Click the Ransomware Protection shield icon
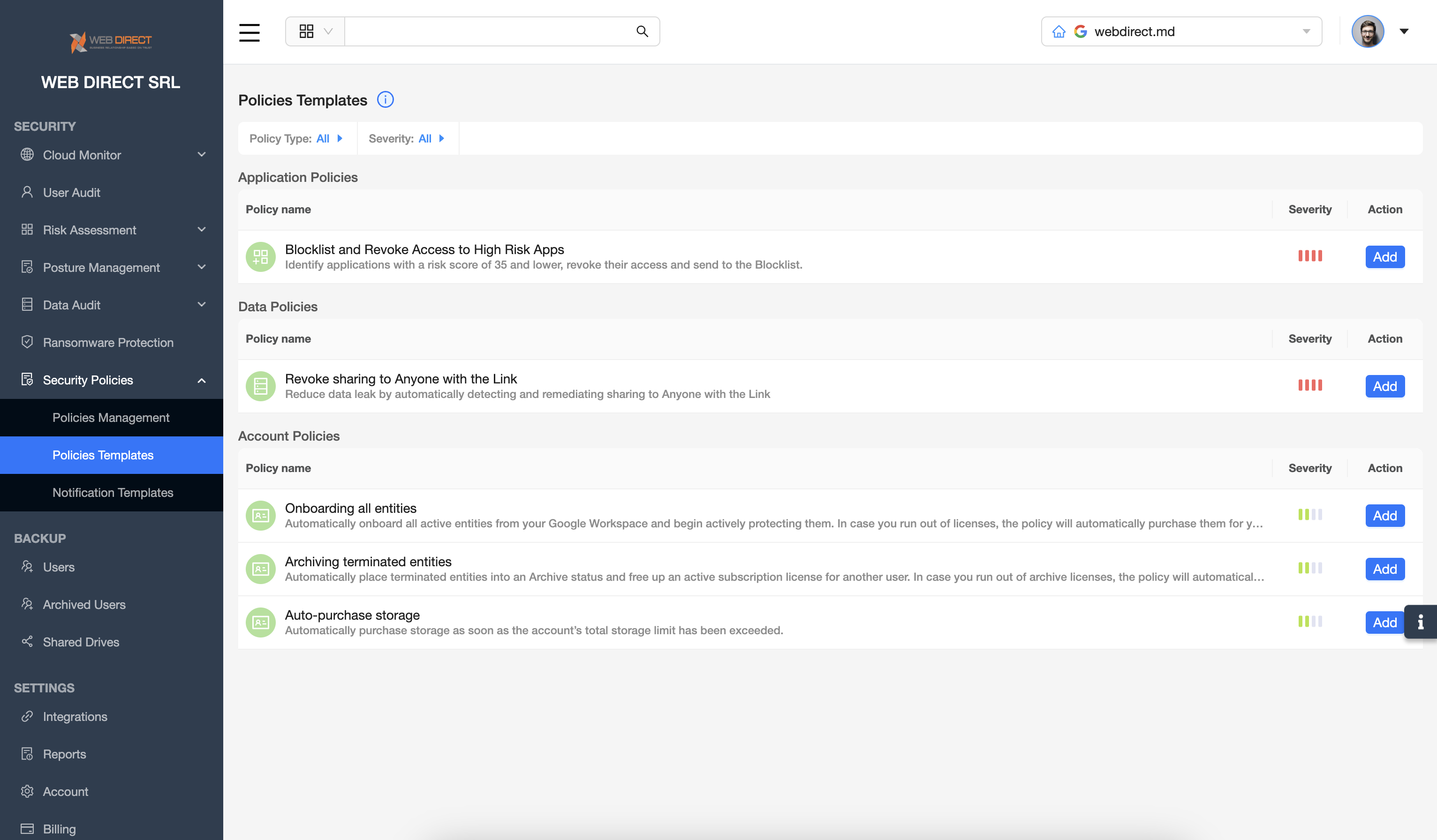 (27, 342)
